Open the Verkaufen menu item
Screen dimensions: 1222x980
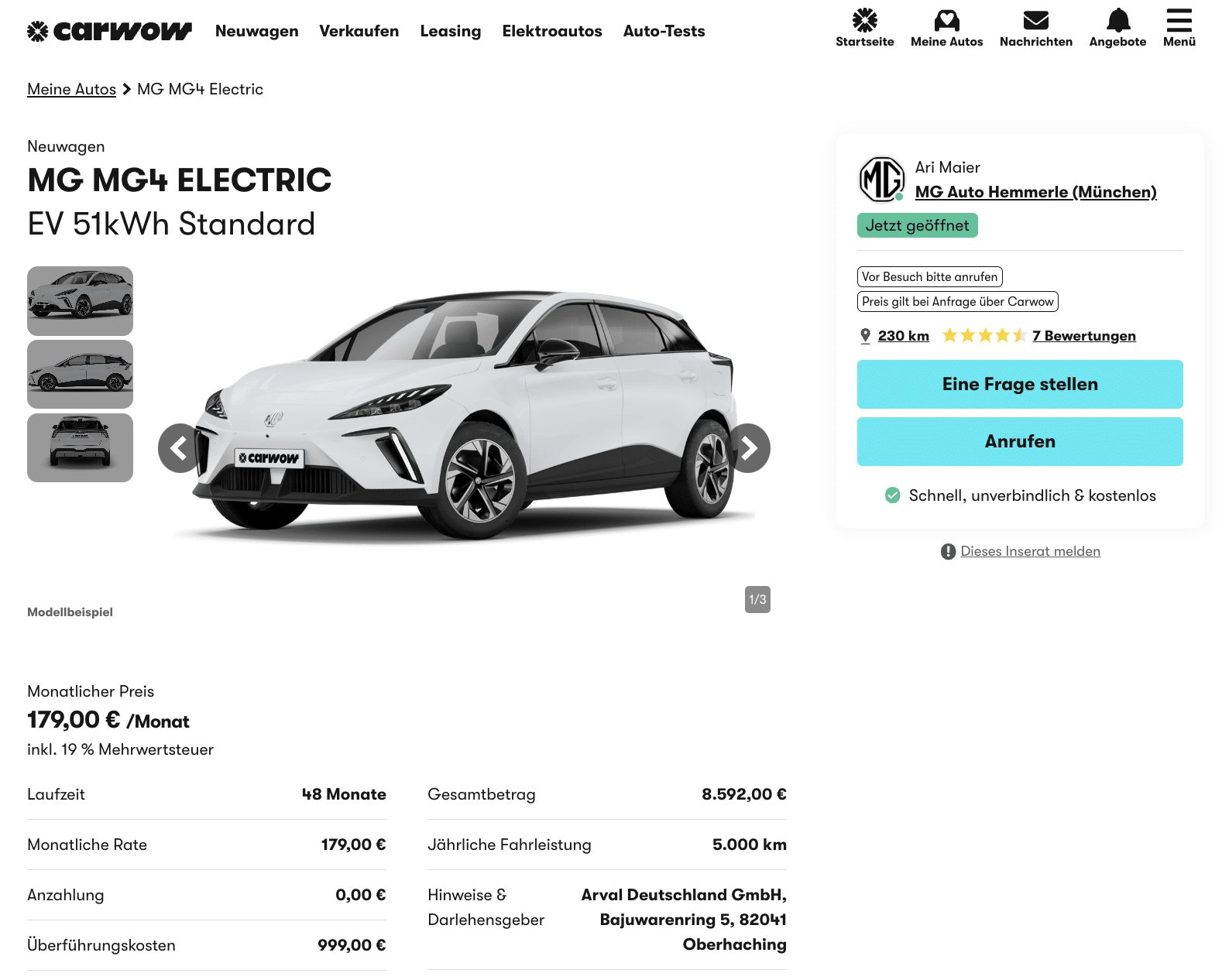click(x=359, y=31)
